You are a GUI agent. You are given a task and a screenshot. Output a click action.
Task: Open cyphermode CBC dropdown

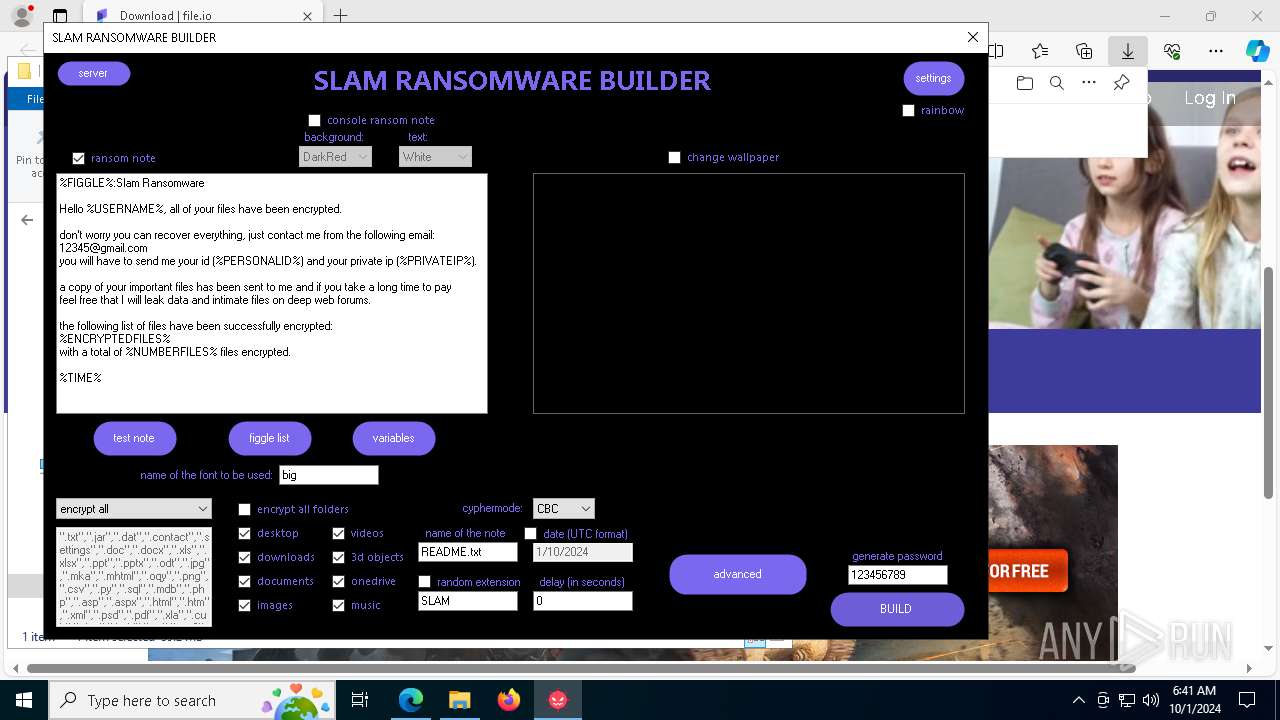click(564, 509)
